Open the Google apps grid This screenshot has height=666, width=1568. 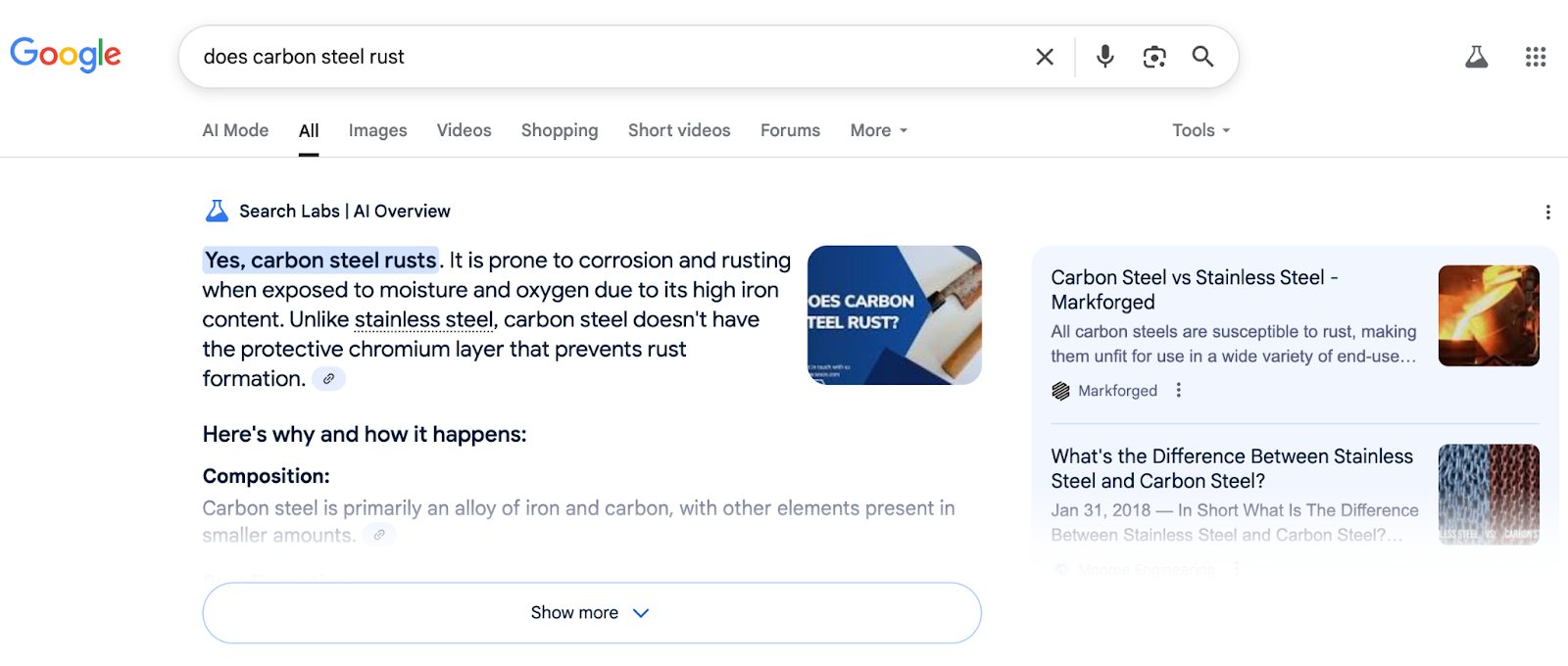(1535, 57)
